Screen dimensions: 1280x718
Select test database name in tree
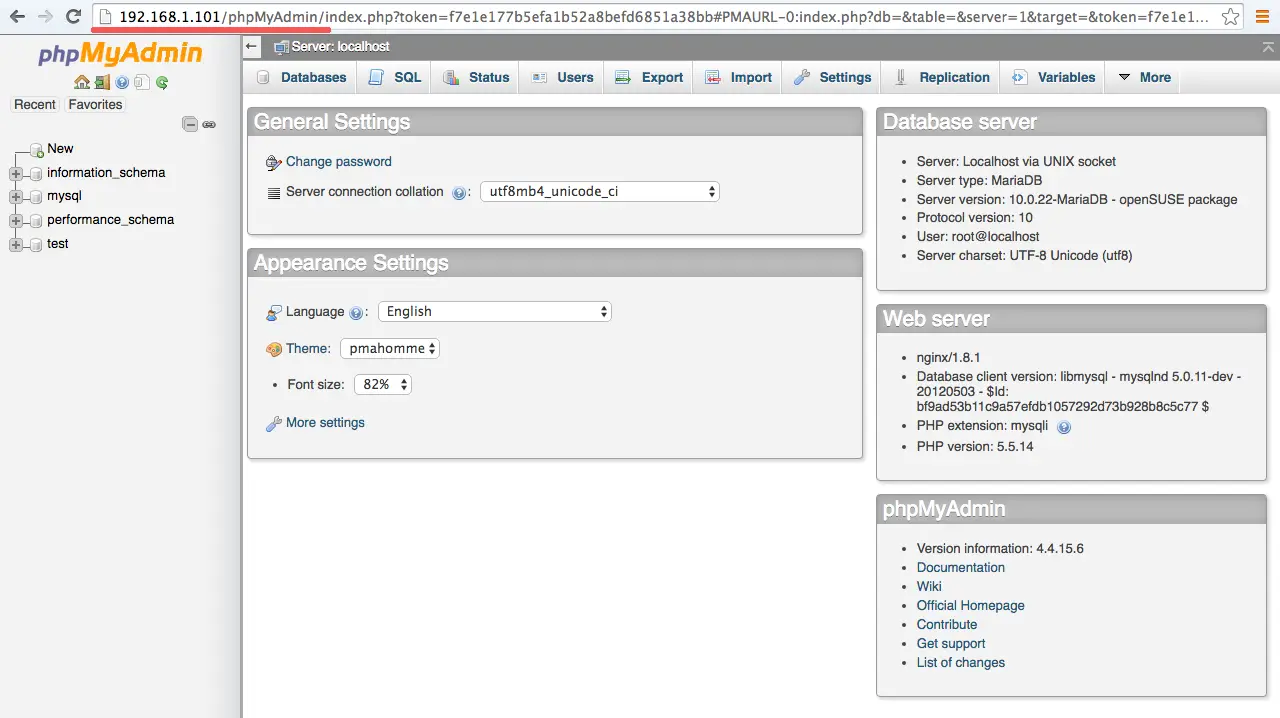pos(58,244)
